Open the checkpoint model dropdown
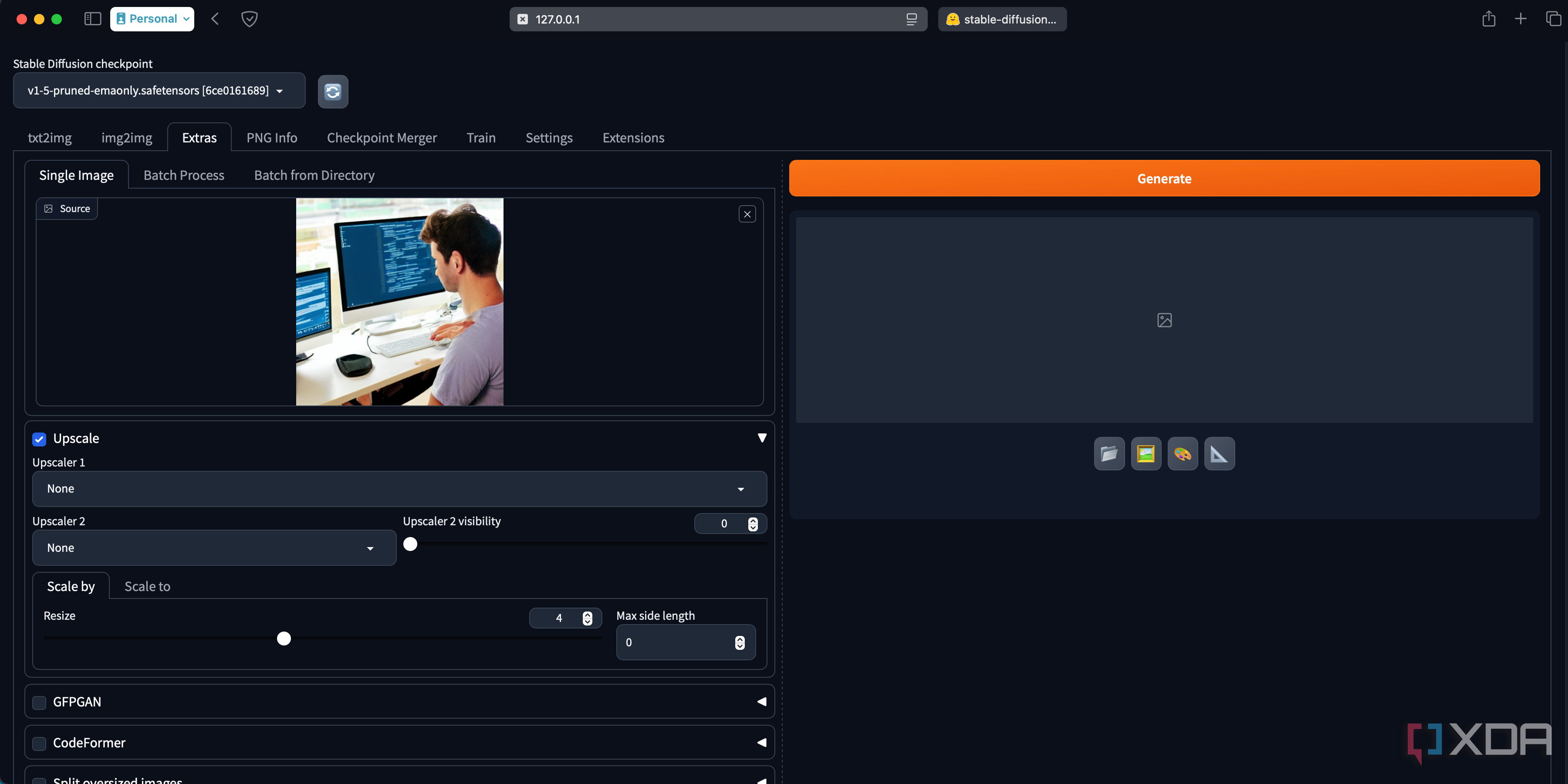 click(x=159, y=91)
